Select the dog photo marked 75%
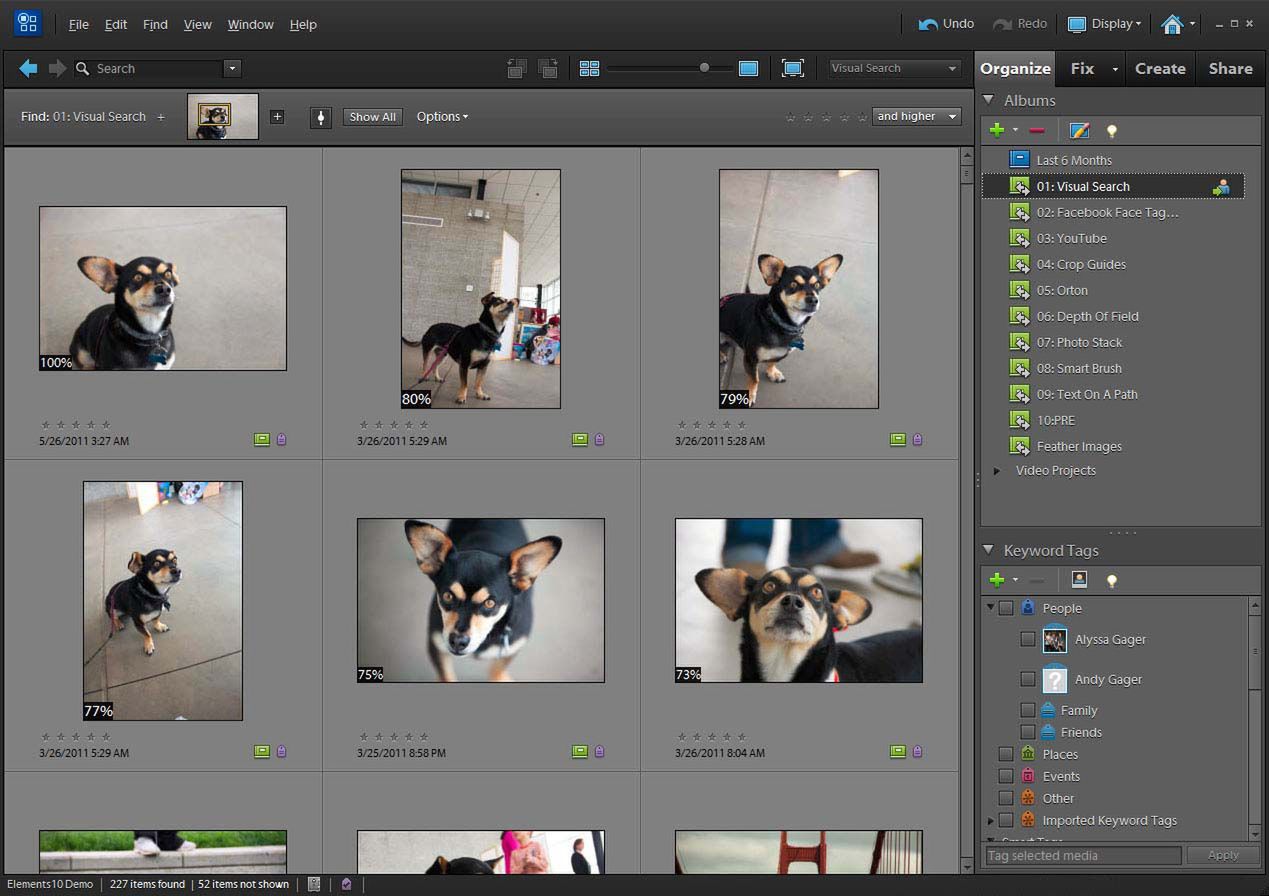This screenshot has width=1269, height=896. (x=481, y=600)
